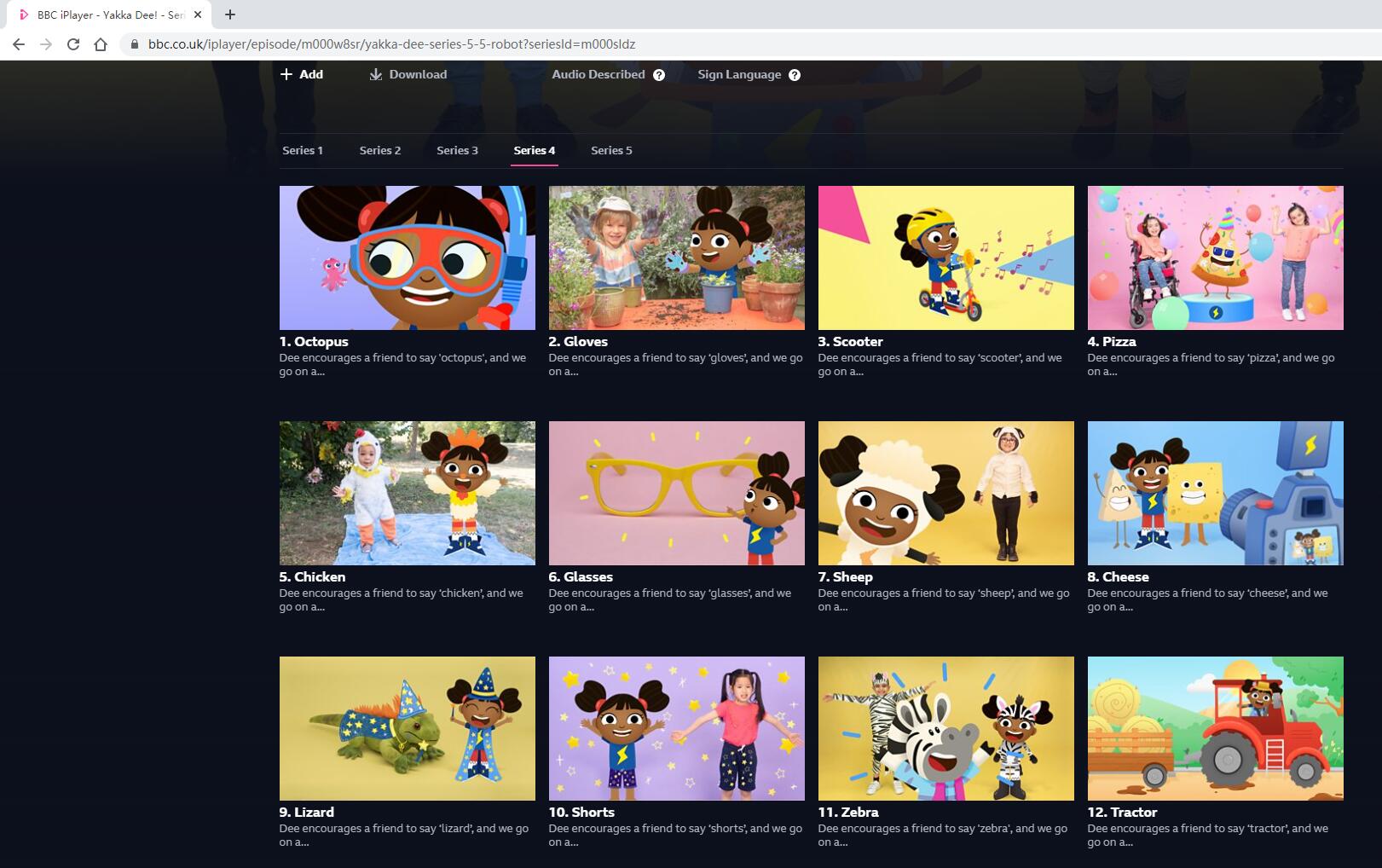This screenshot has width=1382, height=868.
Task: Click the '5. Chicken' episode title
Action: 313,576
